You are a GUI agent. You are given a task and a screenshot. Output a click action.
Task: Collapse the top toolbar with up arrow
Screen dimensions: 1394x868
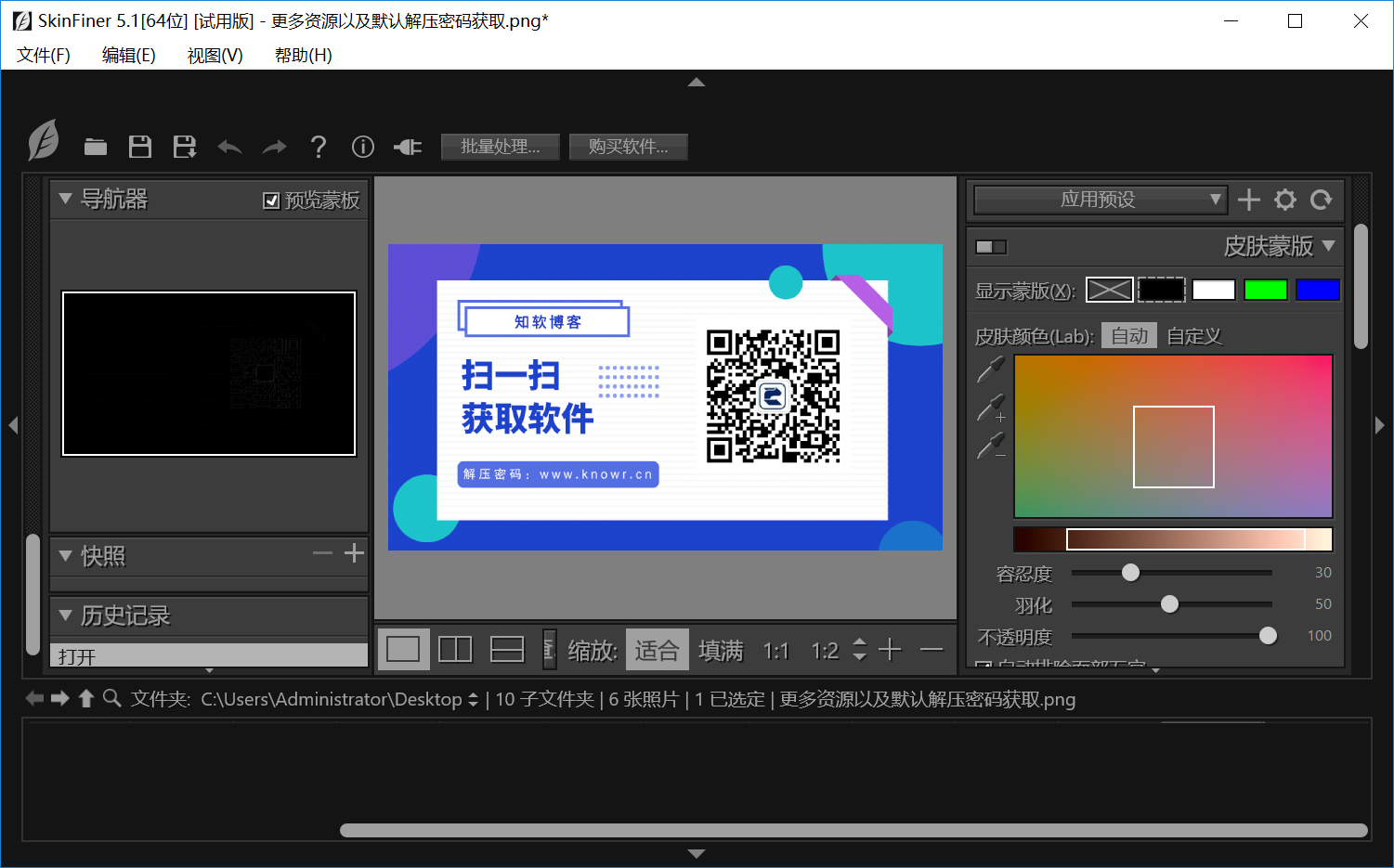pyautogui.click(x=697, y=83)
